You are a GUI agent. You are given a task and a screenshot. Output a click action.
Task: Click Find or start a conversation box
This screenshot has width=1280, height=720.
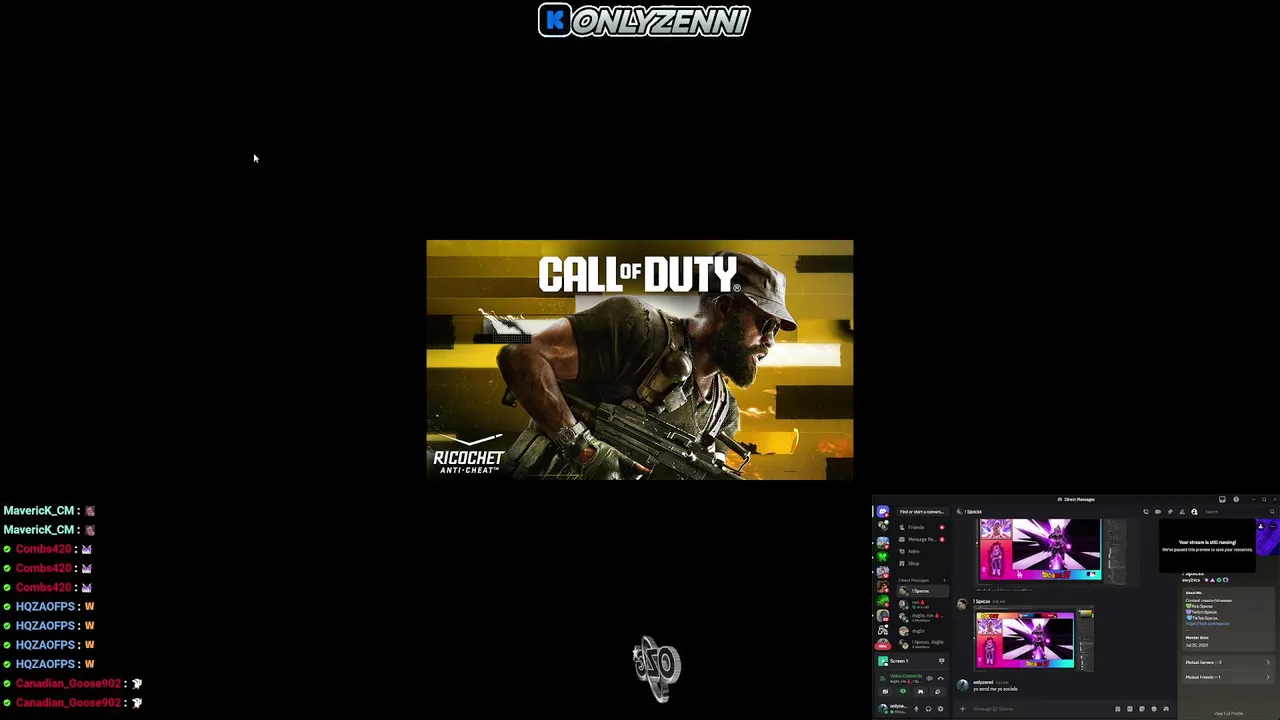coord(923,511)
